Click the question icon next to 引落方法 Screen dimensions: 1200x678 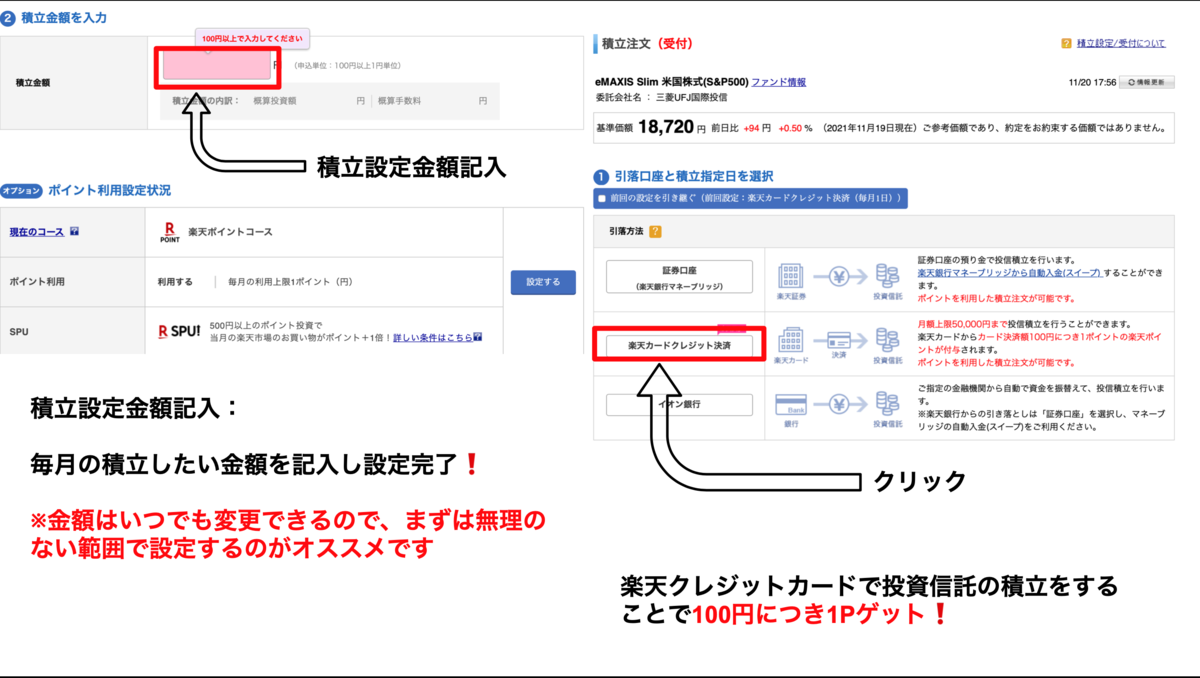pos(655,231)
